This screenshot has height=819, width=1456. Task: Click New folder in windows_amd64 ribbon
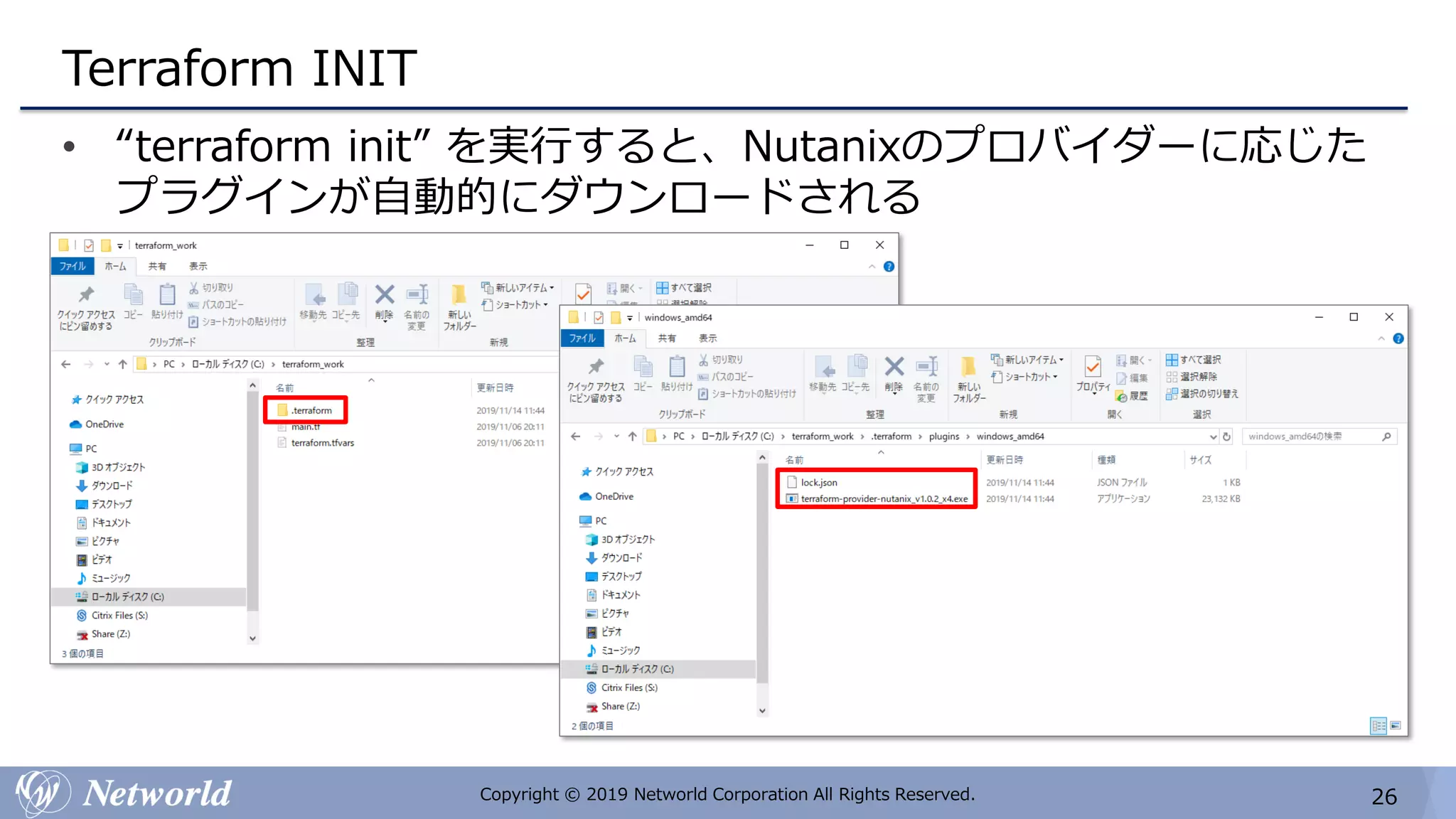969,380
